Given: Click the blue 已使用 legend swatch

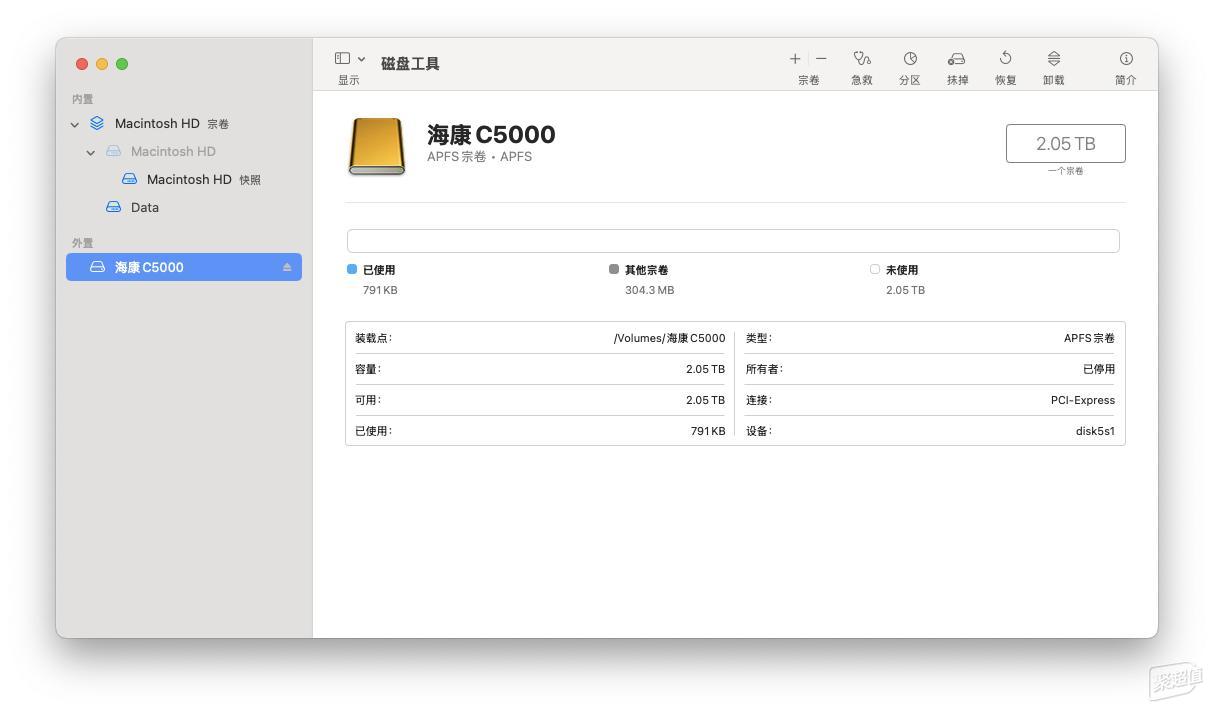Looking at the screenshot, I should click(352, 269).
